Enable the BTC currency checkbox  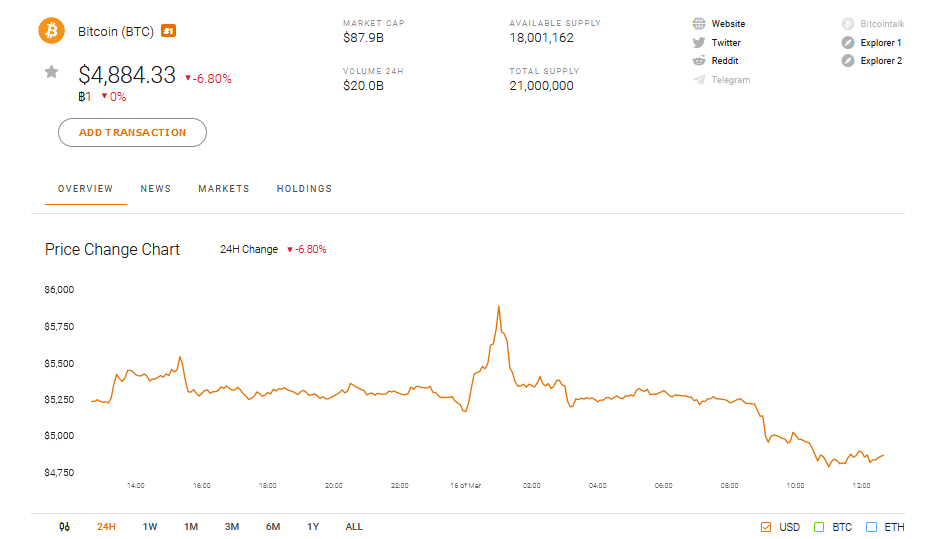pyautogui.click(x=819, y=527)
